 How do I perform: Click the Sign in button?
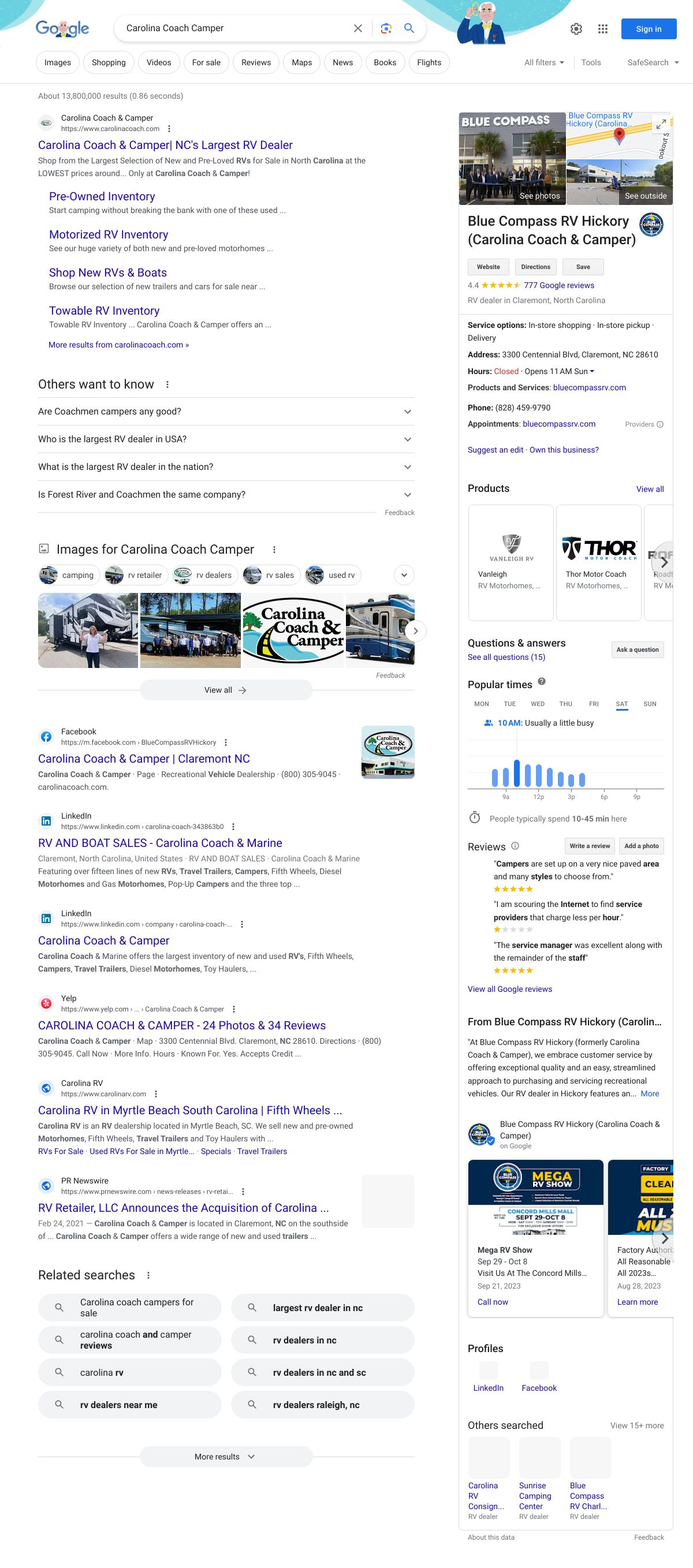pyautogui.click(x=649, y=29)
